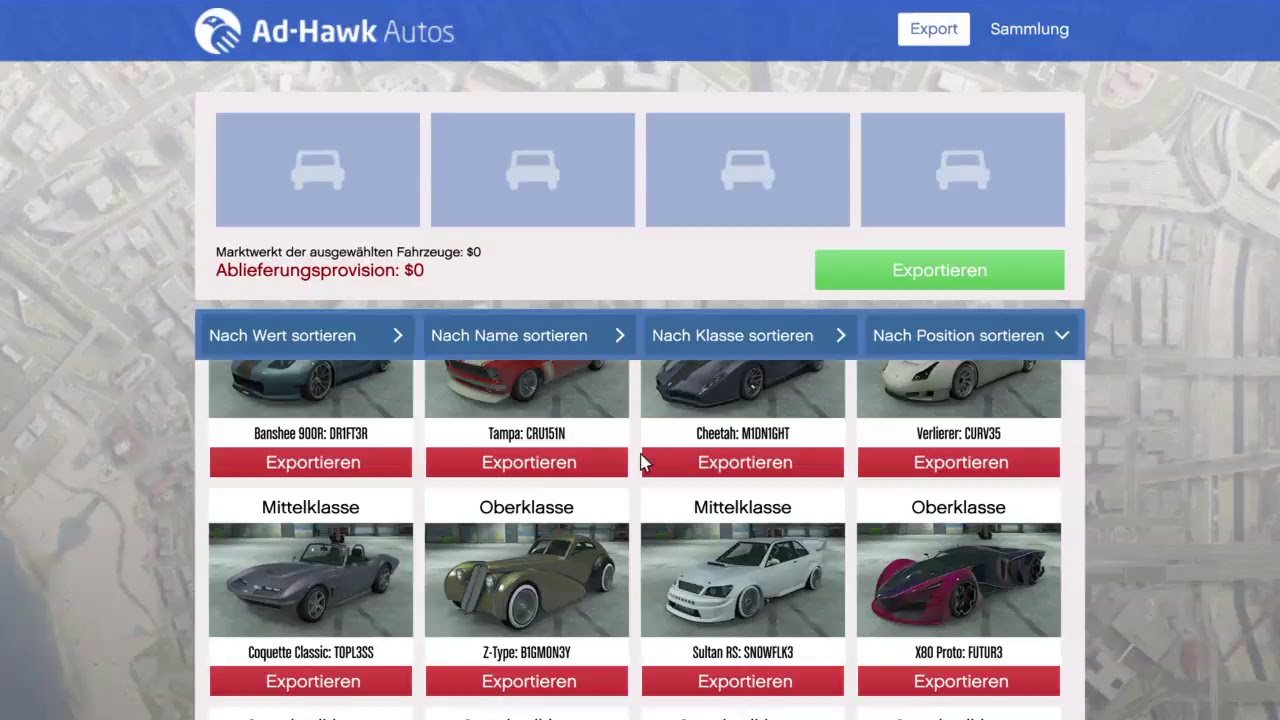Click the Z-Type car thumbnail
The width and height of the screenshot is (1280, 720).
coord(527,580)
